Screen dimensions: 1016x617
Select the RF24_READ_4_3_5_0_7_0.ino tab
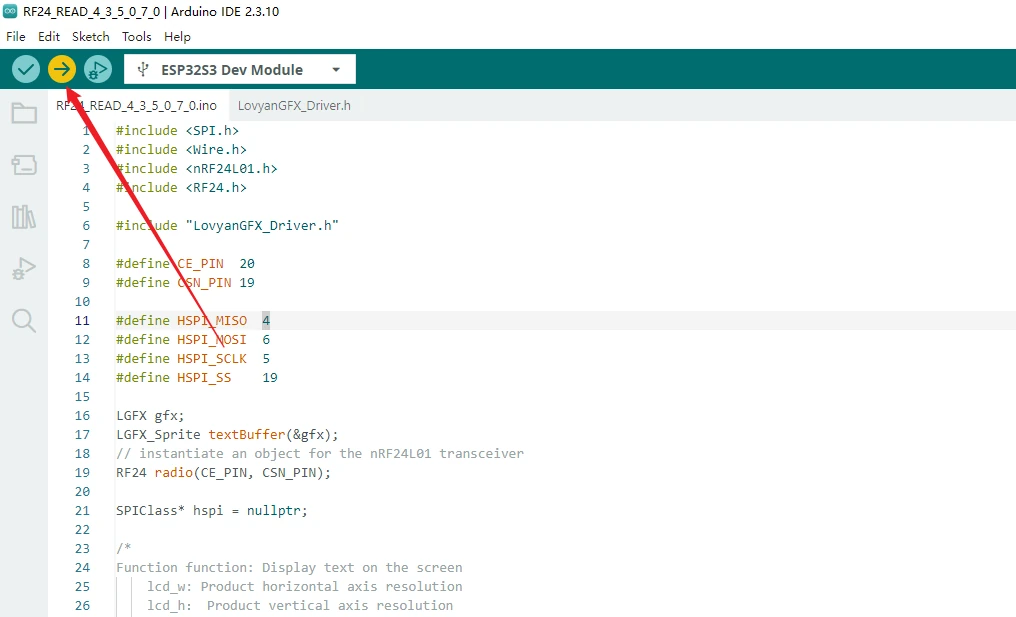(x=137, y=106)
